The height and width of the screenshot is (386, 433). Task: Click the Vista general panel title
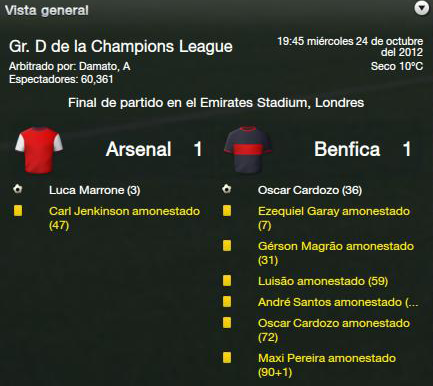point(47,10)
